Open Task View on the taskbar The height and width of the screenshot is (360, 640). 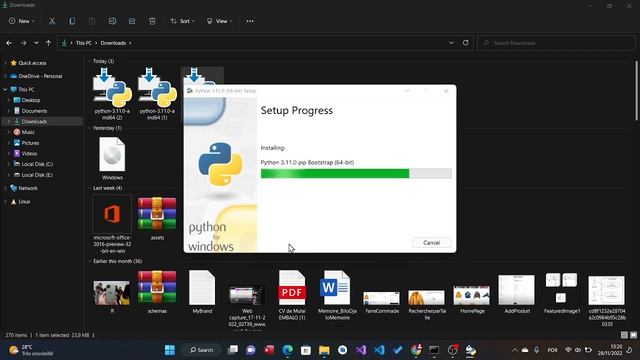(233, 350)
